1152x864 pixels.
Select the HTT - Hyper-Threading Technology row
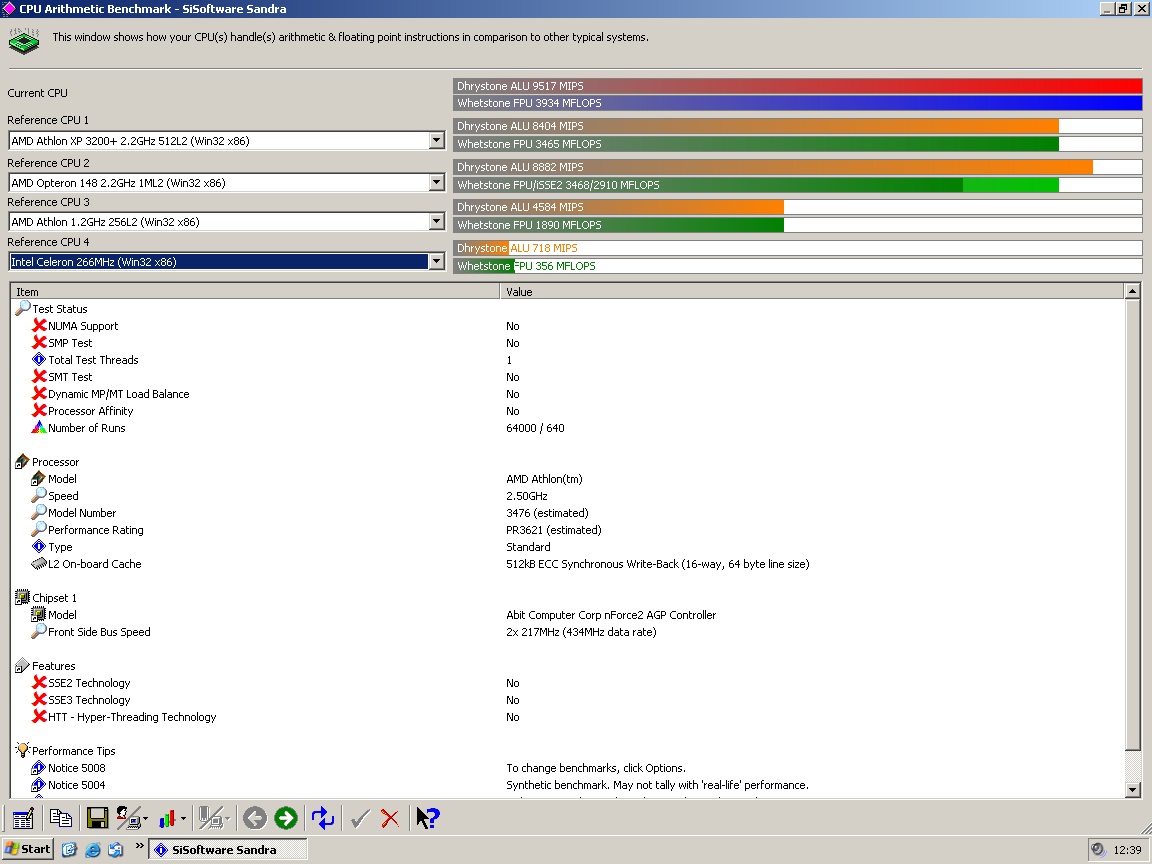coord(568,716)
